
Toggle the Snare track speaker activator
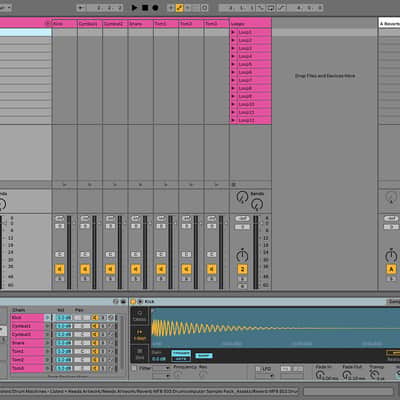[136, 269]
